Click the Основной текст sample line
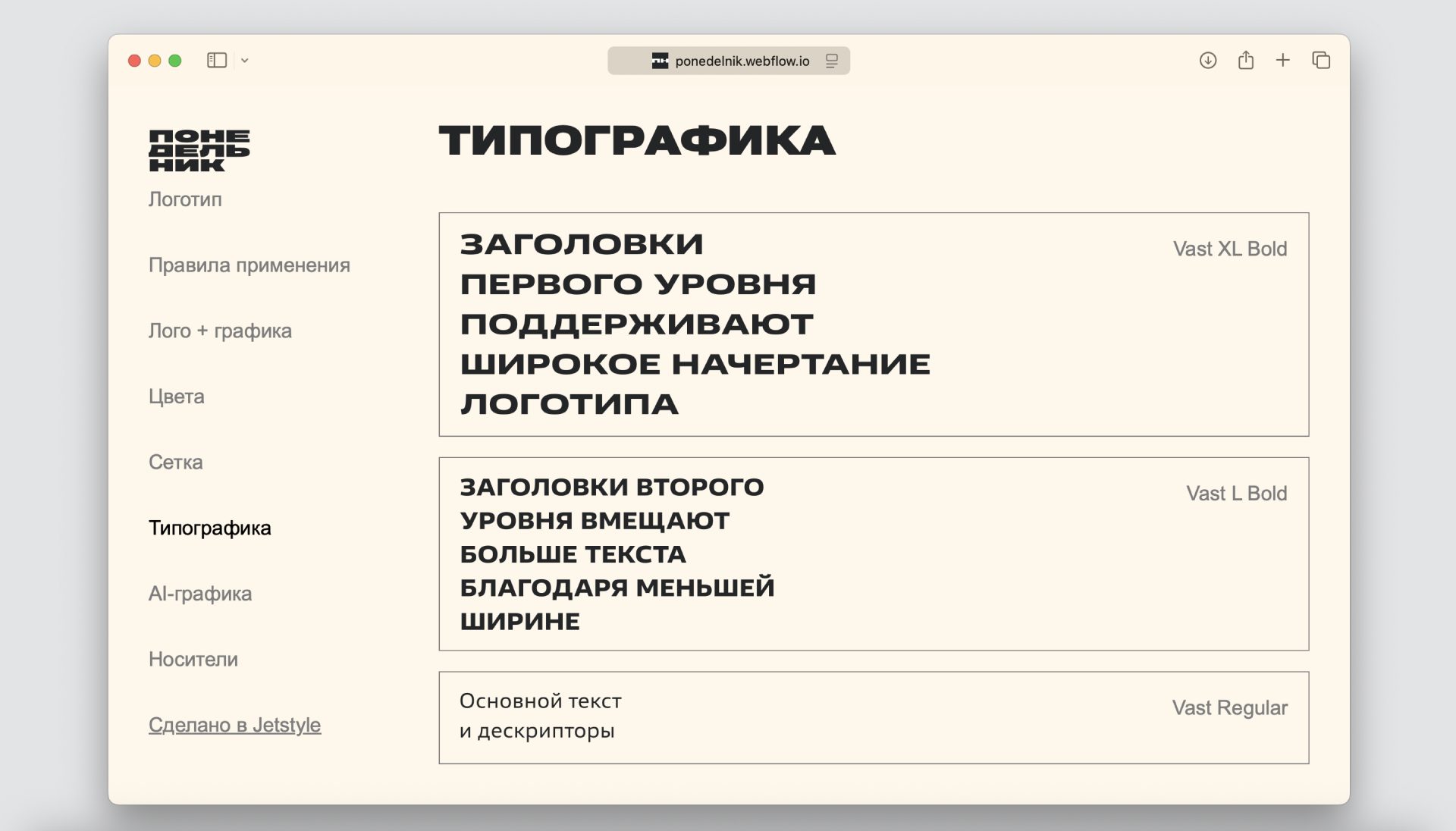The image size is (1456, 831). tap(541, 701)
